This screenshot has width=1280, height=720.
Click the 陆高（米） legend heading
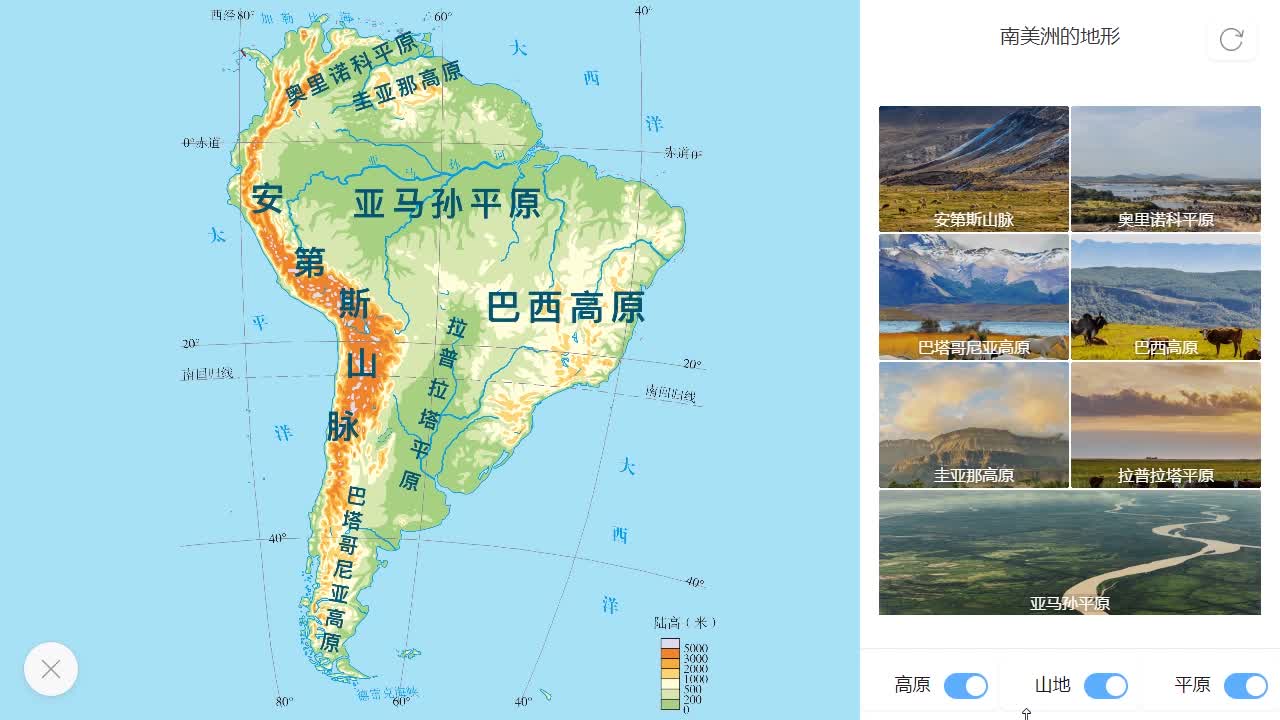click(685, 623)
